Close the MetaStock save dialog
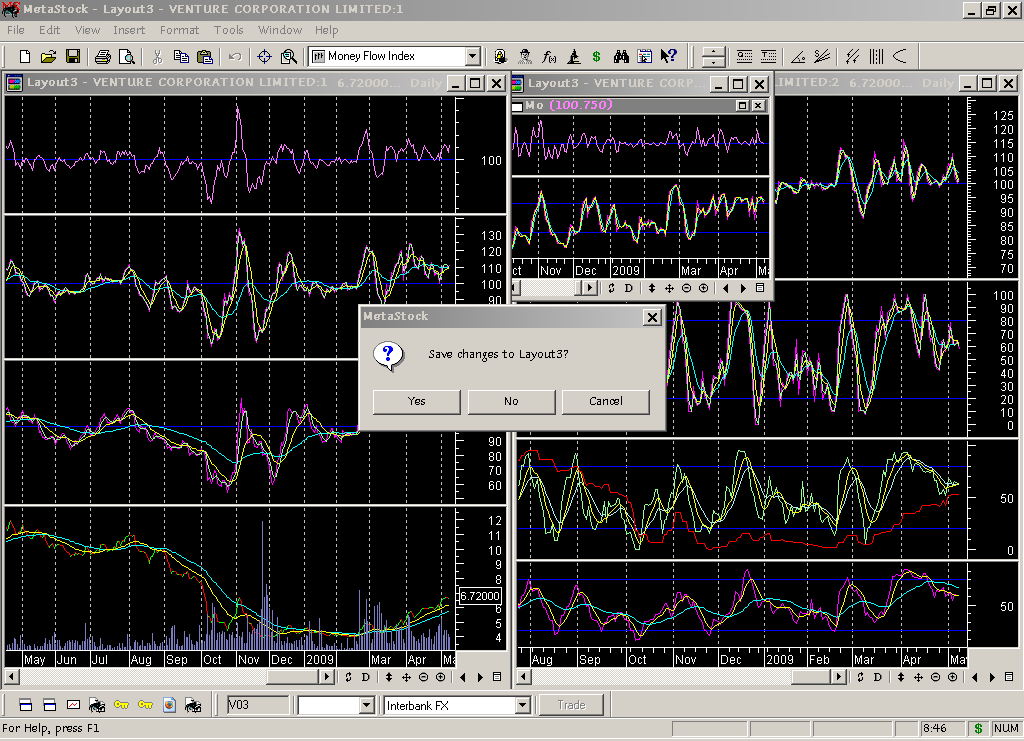 pos(652,317)
